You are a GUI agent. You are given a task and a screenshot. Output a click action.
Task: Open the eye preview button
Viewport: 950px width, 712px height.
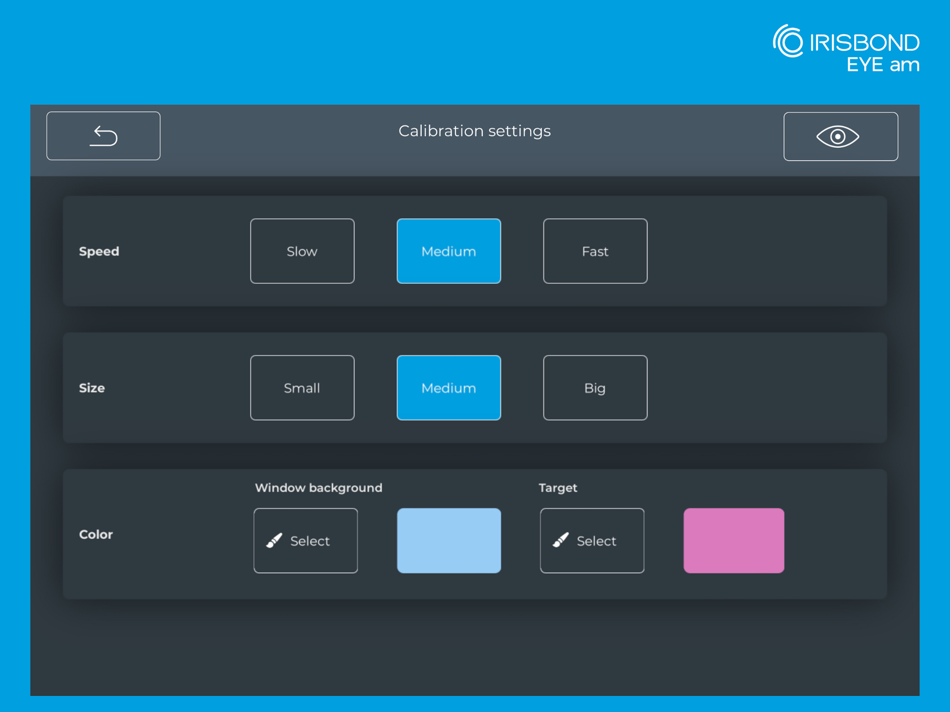[840, 136]
